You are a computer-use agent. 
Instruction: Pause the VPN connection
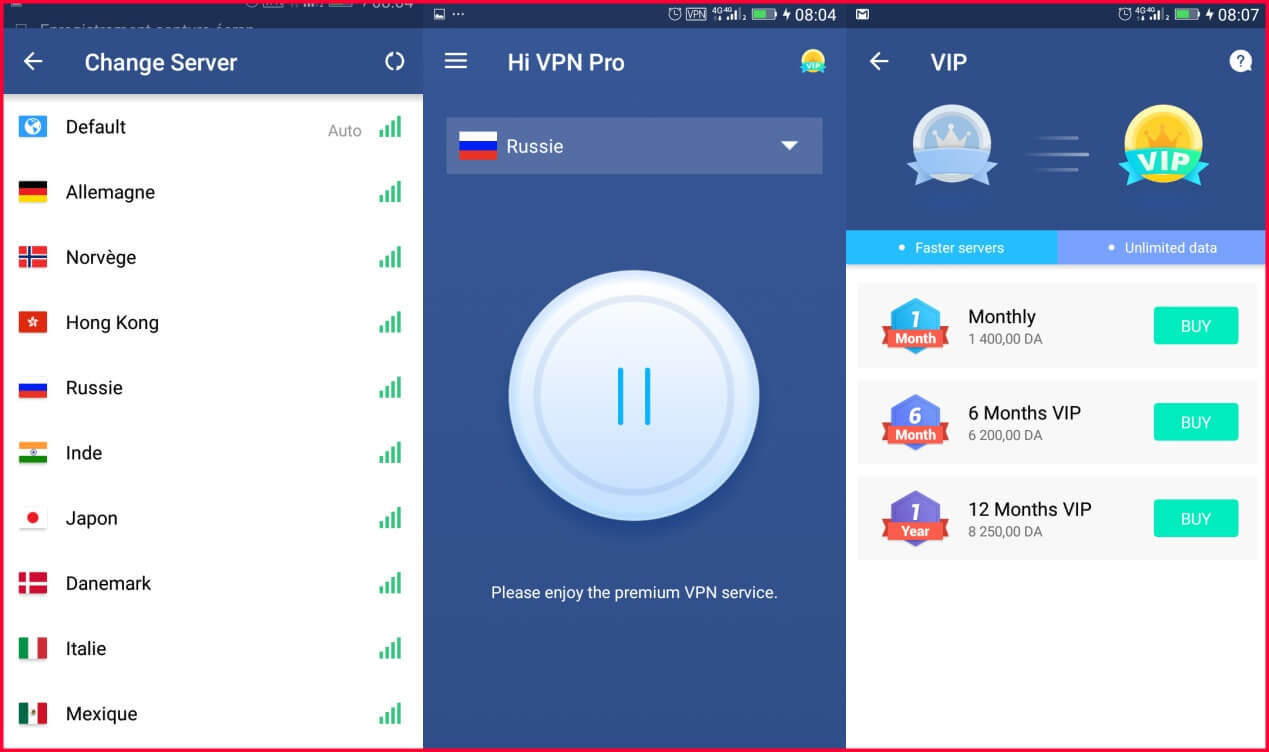pos(634,396)
